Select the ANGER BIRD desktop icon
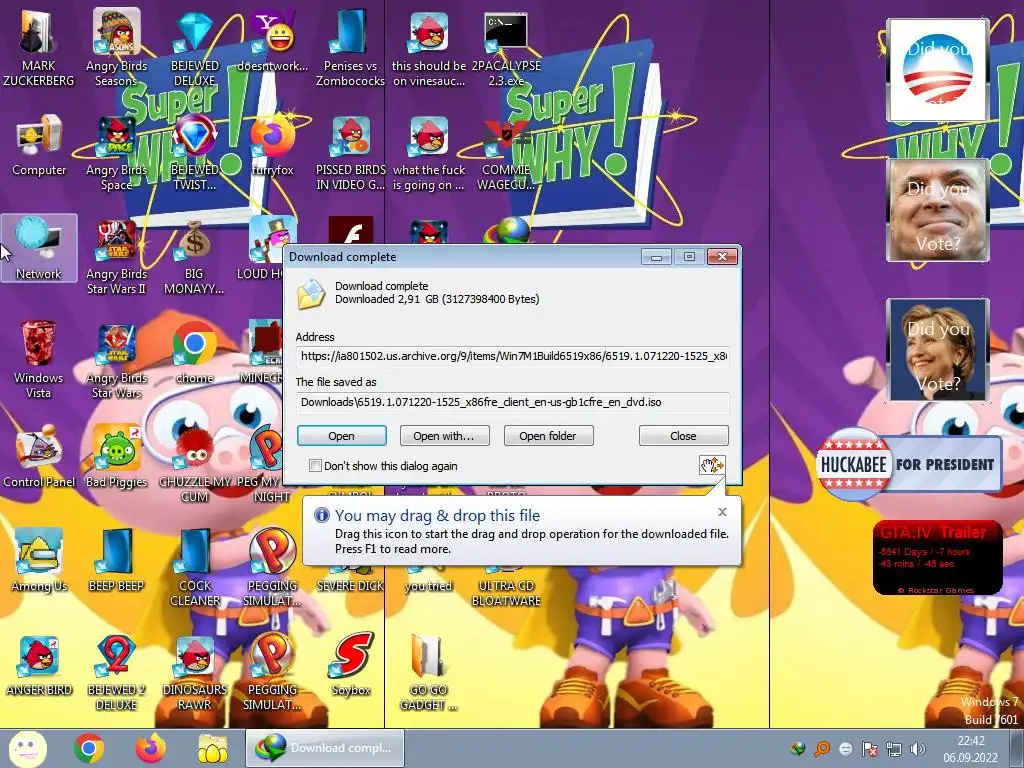The image size is (1024, 768). tap(39, 665)
